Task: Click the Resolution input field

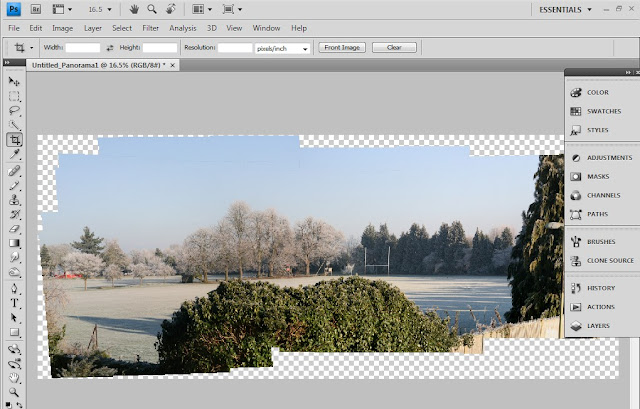Action: tap(235, 48)
